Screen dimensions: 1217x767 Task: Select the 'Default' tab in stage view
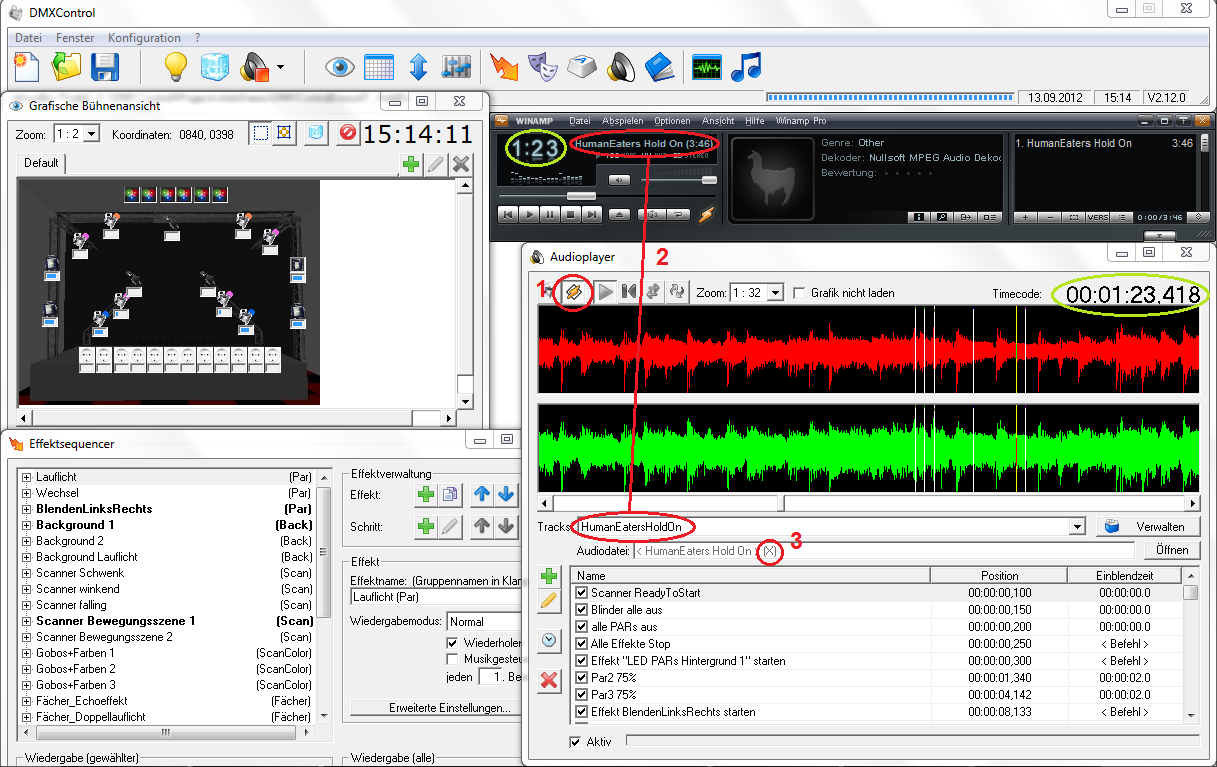coord(42,163)
